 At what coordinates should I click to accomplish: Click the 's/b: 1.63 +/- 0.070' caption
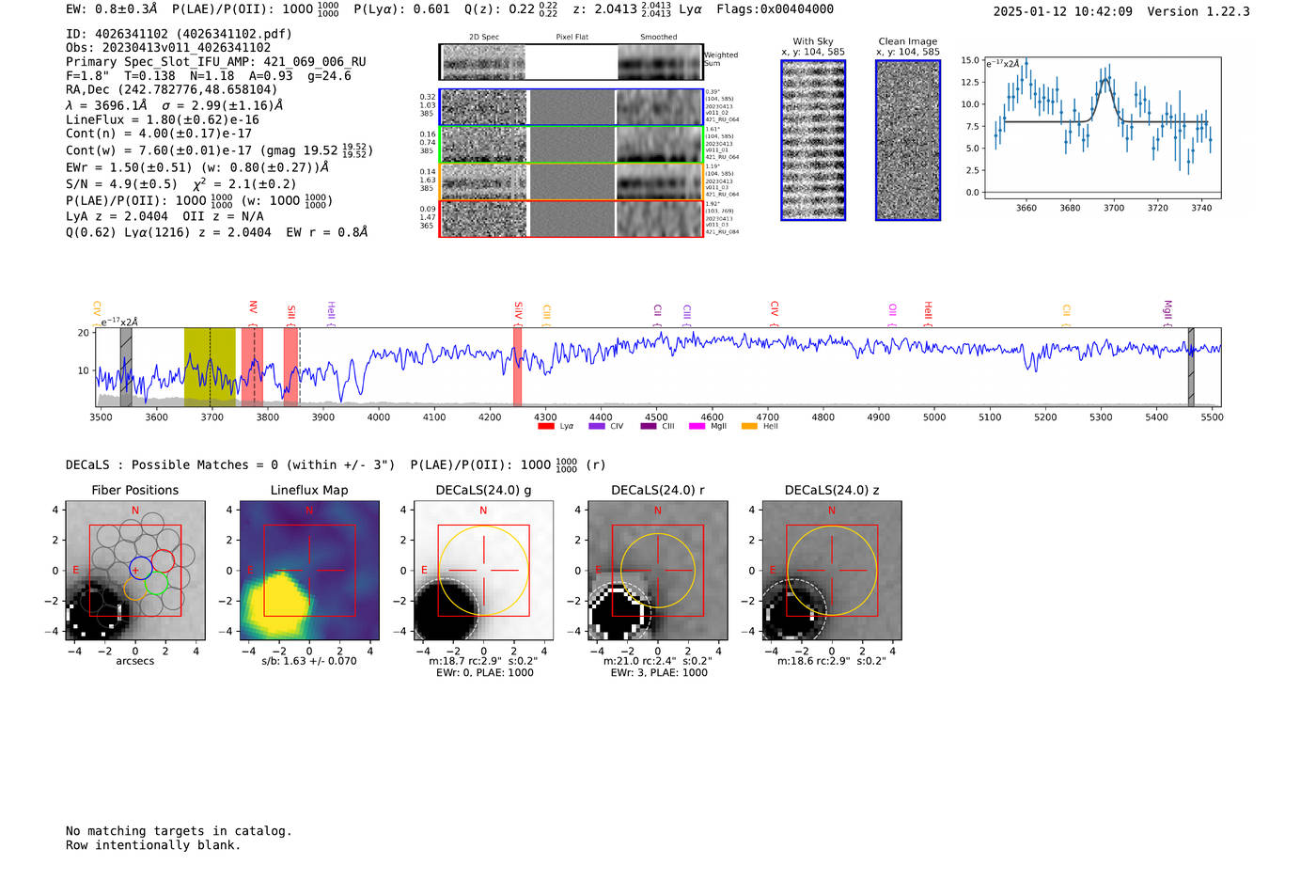coord(309,661)
